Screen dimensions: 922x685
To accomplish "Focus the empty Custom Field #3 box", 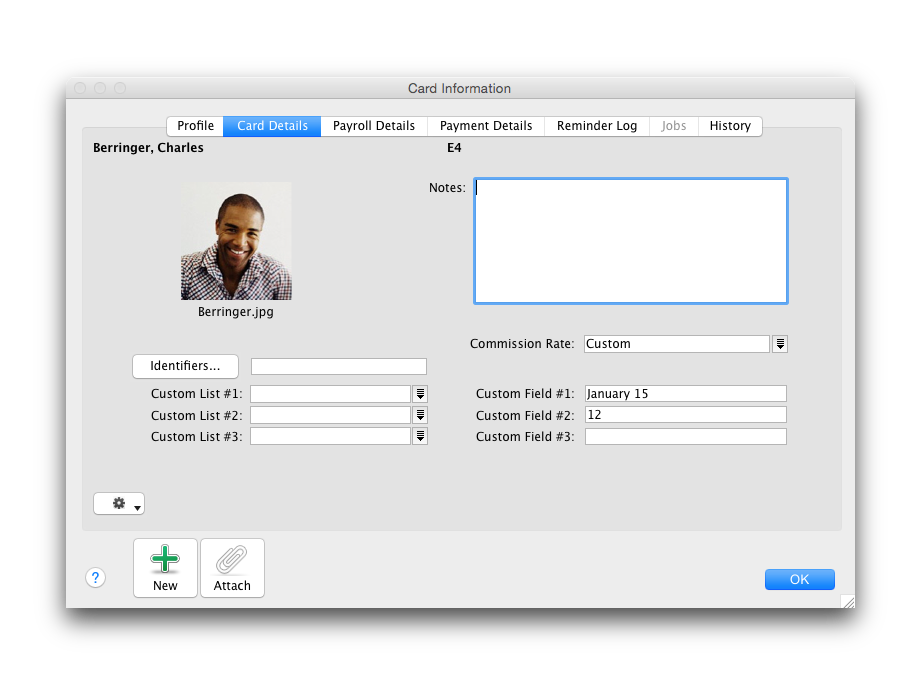I will (685, 436).
